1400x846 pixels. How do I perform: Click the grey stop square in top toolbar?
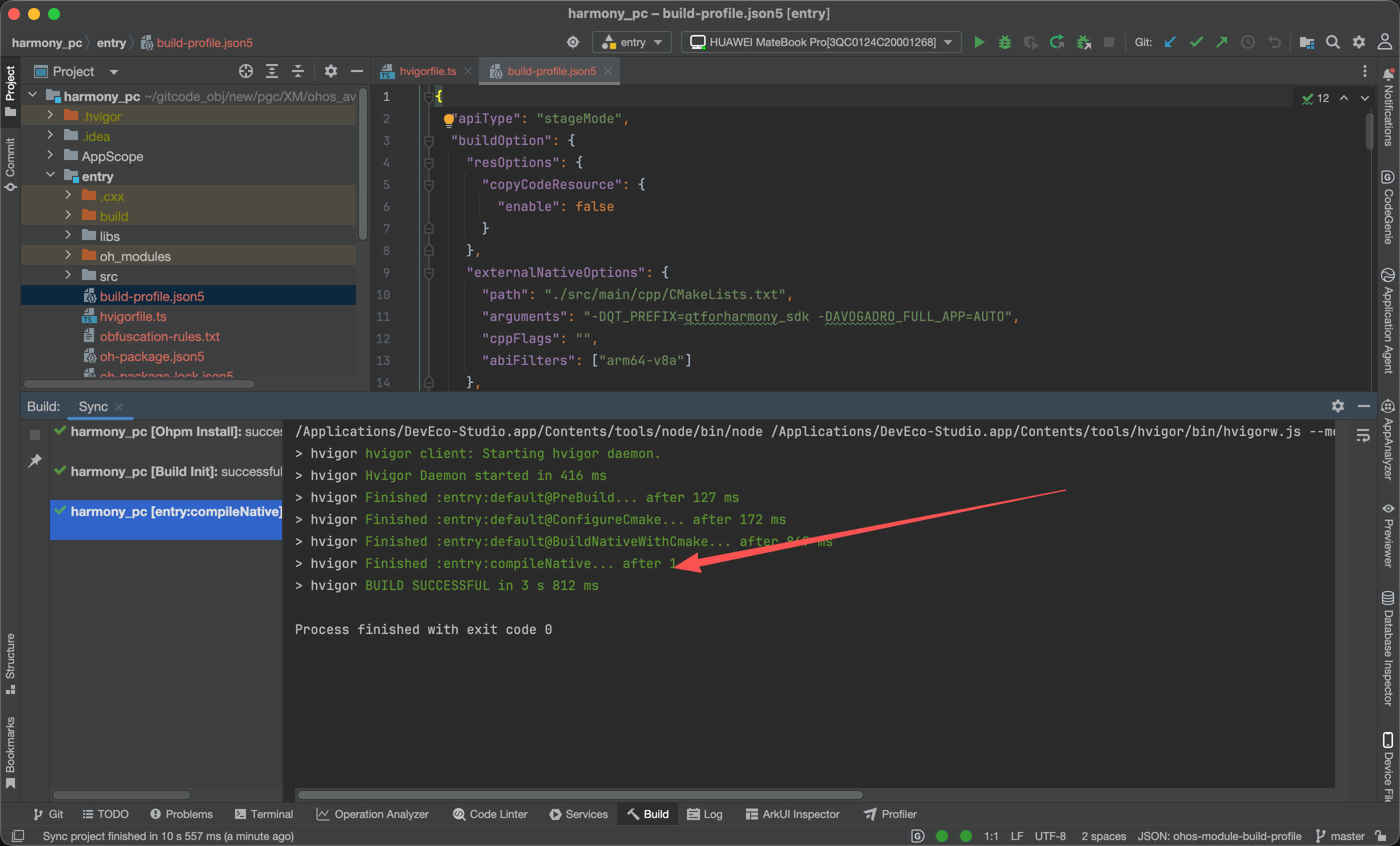pyautogui.click(x=1108, y=42)
